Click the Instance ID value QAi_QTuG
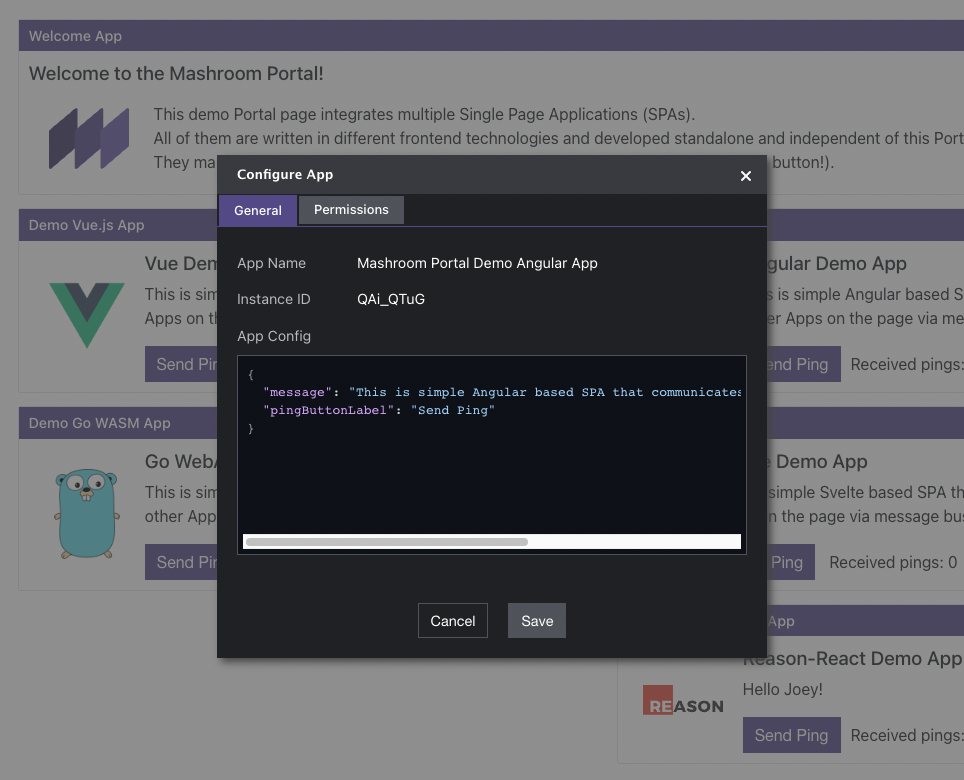Screen dimensions: 964x780 (391, 299)
